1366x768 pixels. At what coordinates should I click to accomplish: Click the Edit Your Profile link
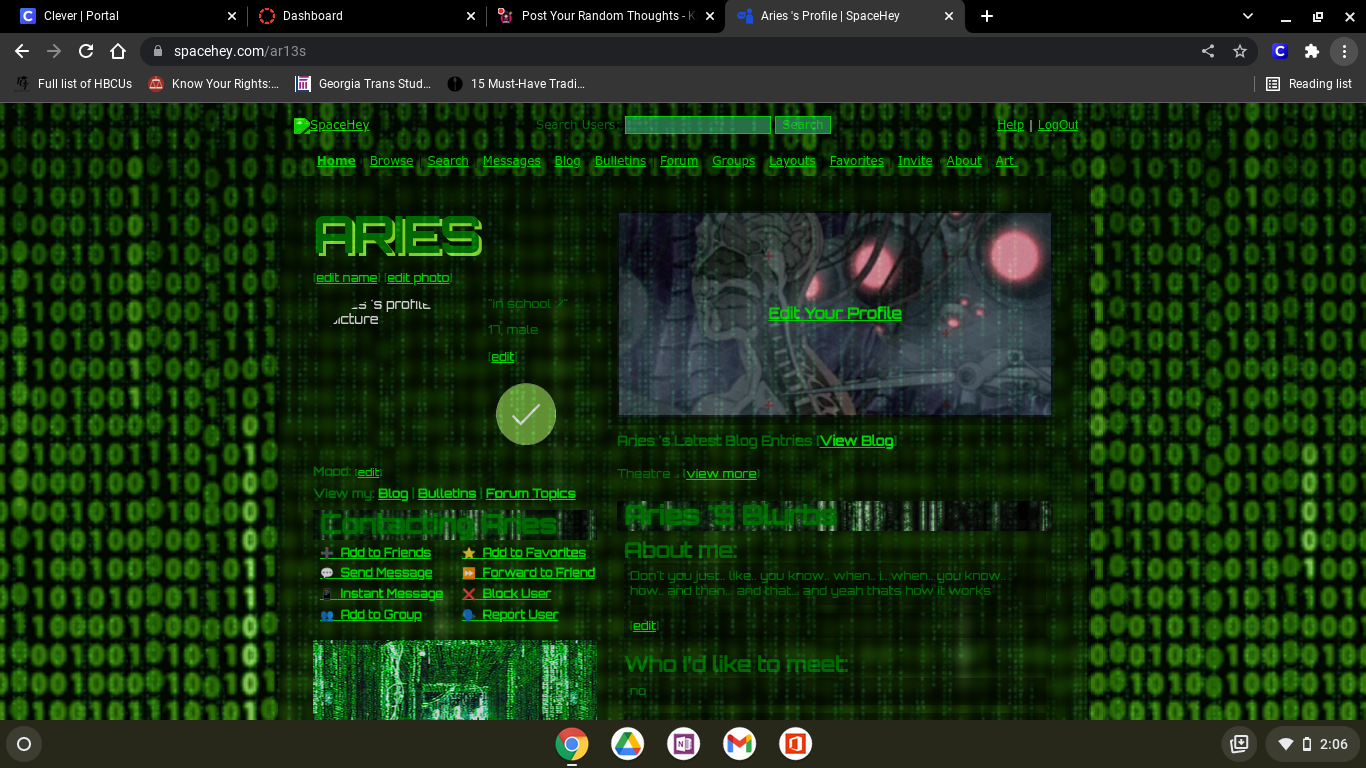[x=835, y=313]
